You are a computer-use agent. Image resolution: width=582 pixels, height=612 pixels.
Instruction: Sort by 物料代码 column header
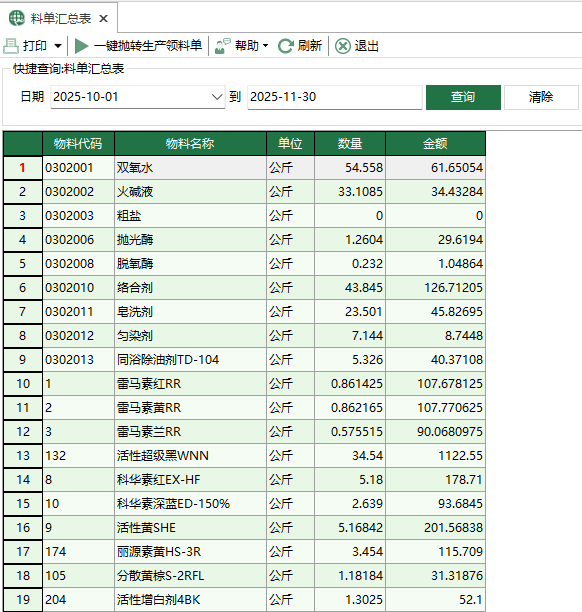(x=78, y=144)
